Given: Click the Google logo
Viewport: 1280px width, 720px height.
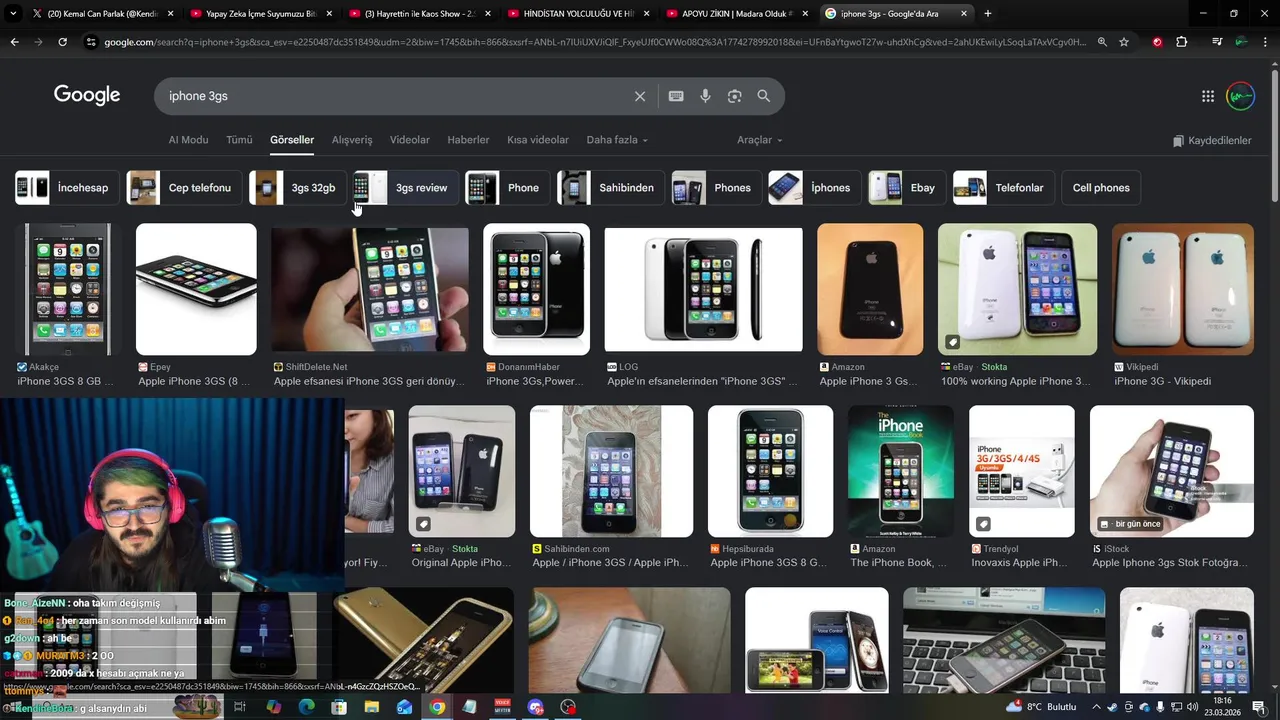Looking at the screenshot, I should [87, 95].
